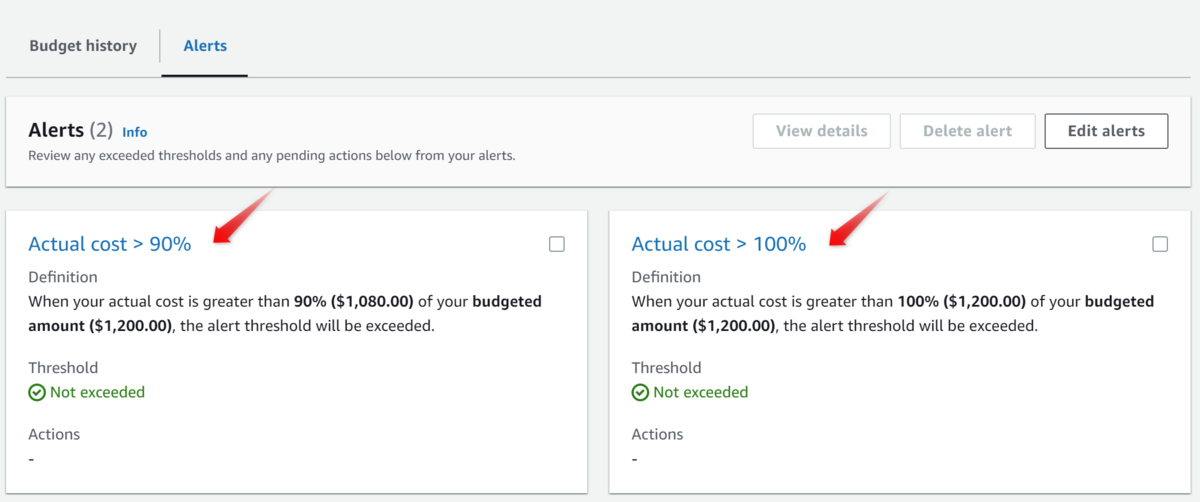Click Not exceeded status in the 90% card
The width and height of the screenshot is (1200, 502).
[97, 392]
